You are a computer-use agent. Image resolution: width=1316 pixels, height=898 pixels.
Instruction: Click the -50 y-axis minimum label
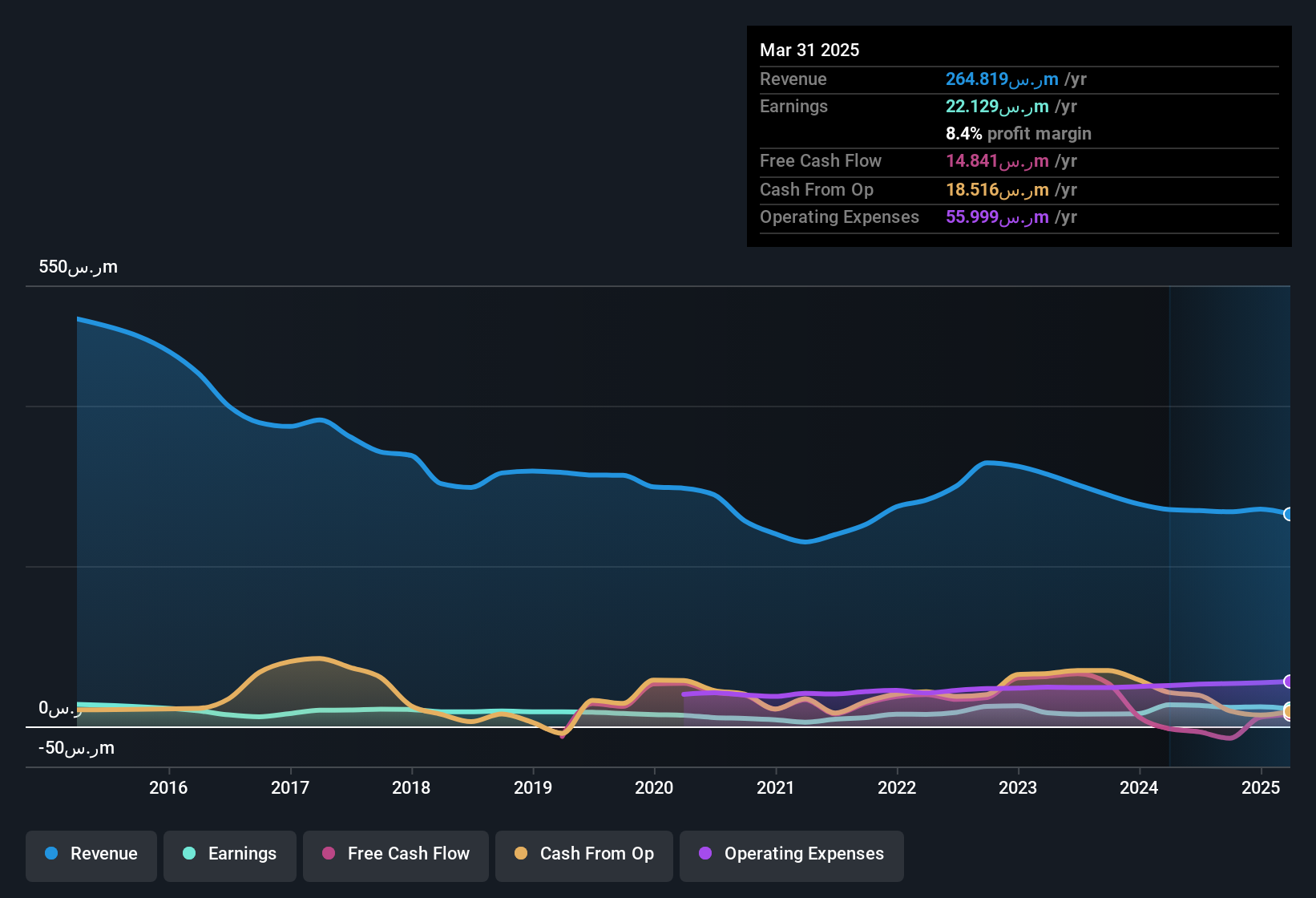tap(76, 748)
